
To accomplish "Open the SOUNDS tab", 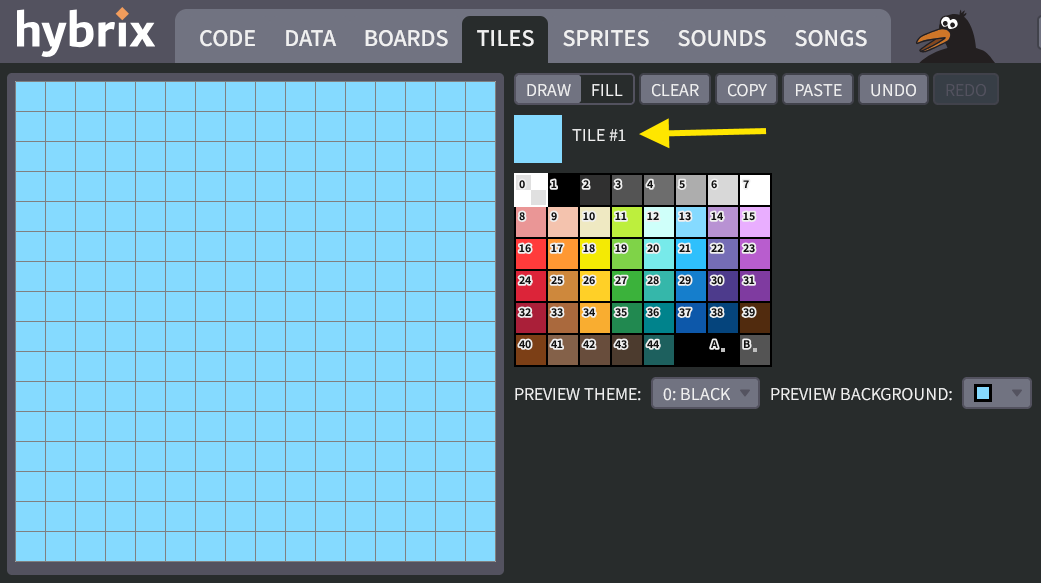I will [x=722, y=38].
